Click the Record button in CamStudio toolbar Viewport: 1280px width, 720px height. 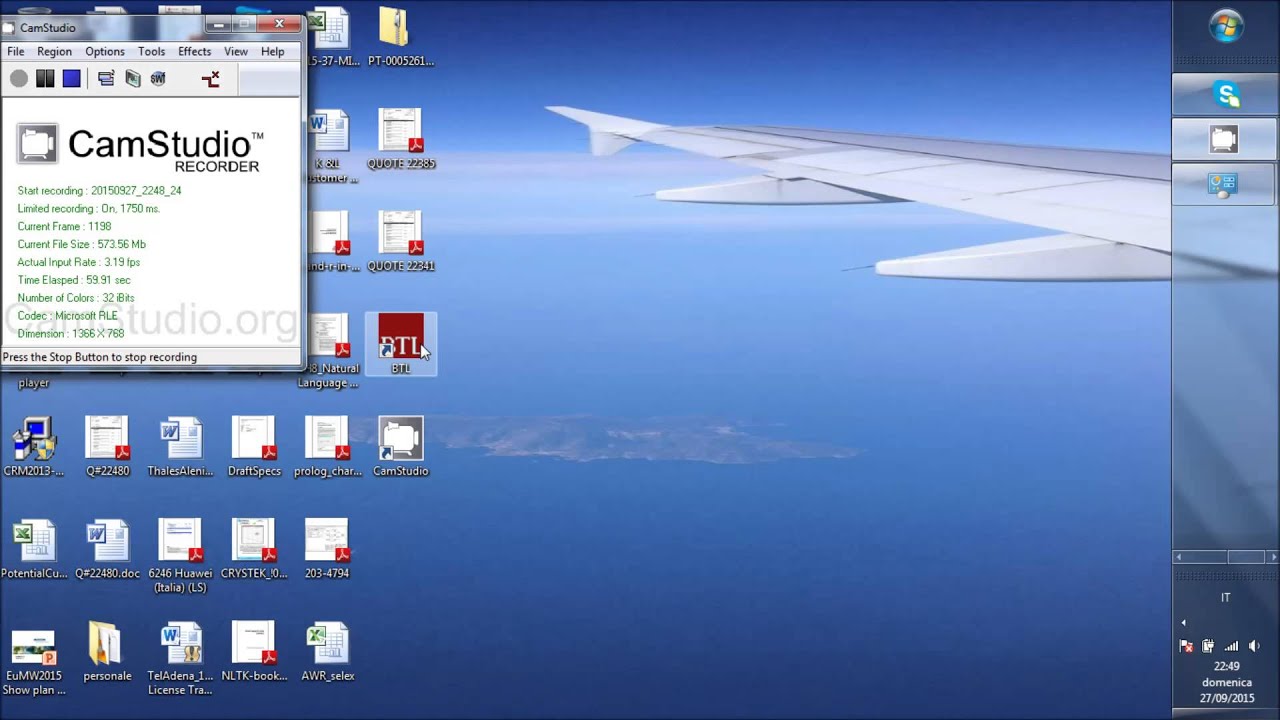click(19, 79)
